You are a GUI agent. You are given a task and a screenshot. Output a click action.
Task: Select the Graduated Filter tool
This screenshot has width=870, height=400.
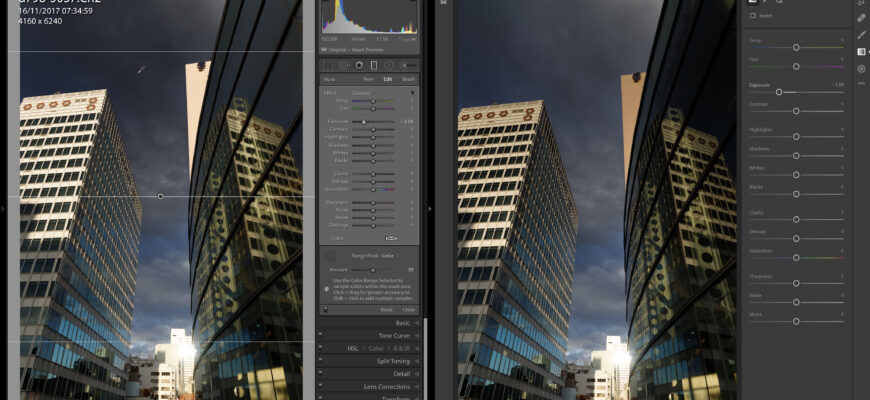click(x=373, y=65)
